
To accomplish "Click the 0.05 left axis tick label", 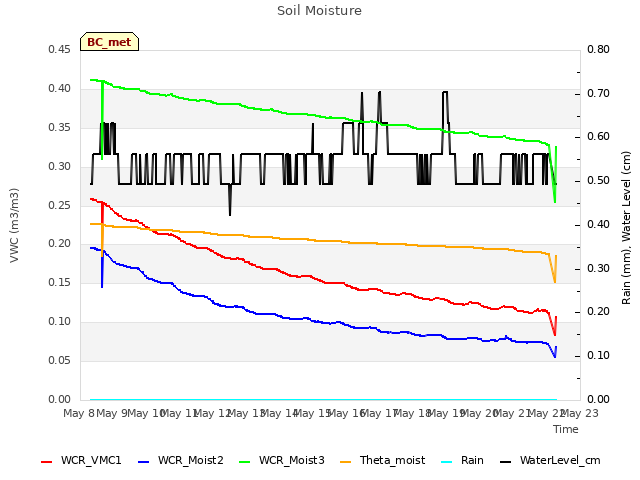I will [59, 360].
